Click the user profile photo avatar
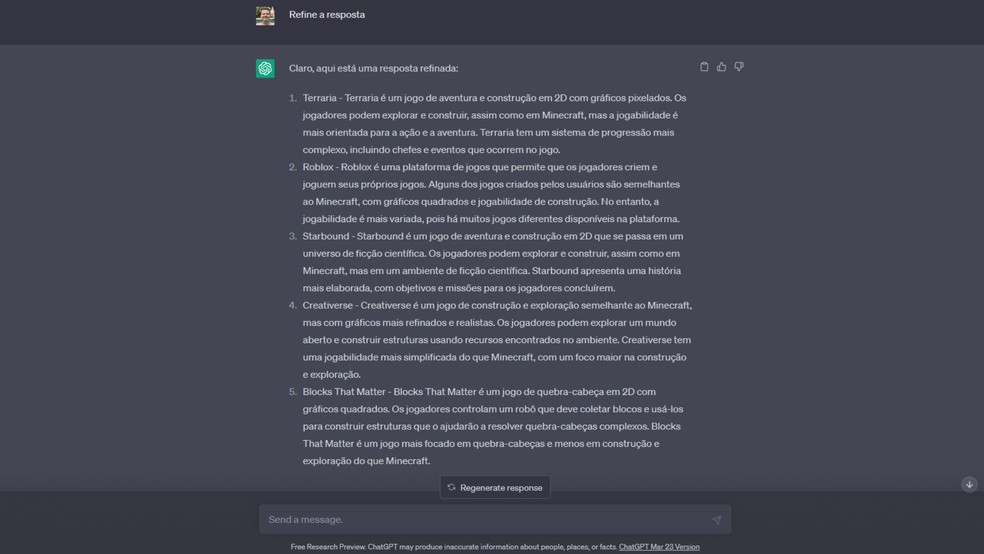 click(265, 15)
